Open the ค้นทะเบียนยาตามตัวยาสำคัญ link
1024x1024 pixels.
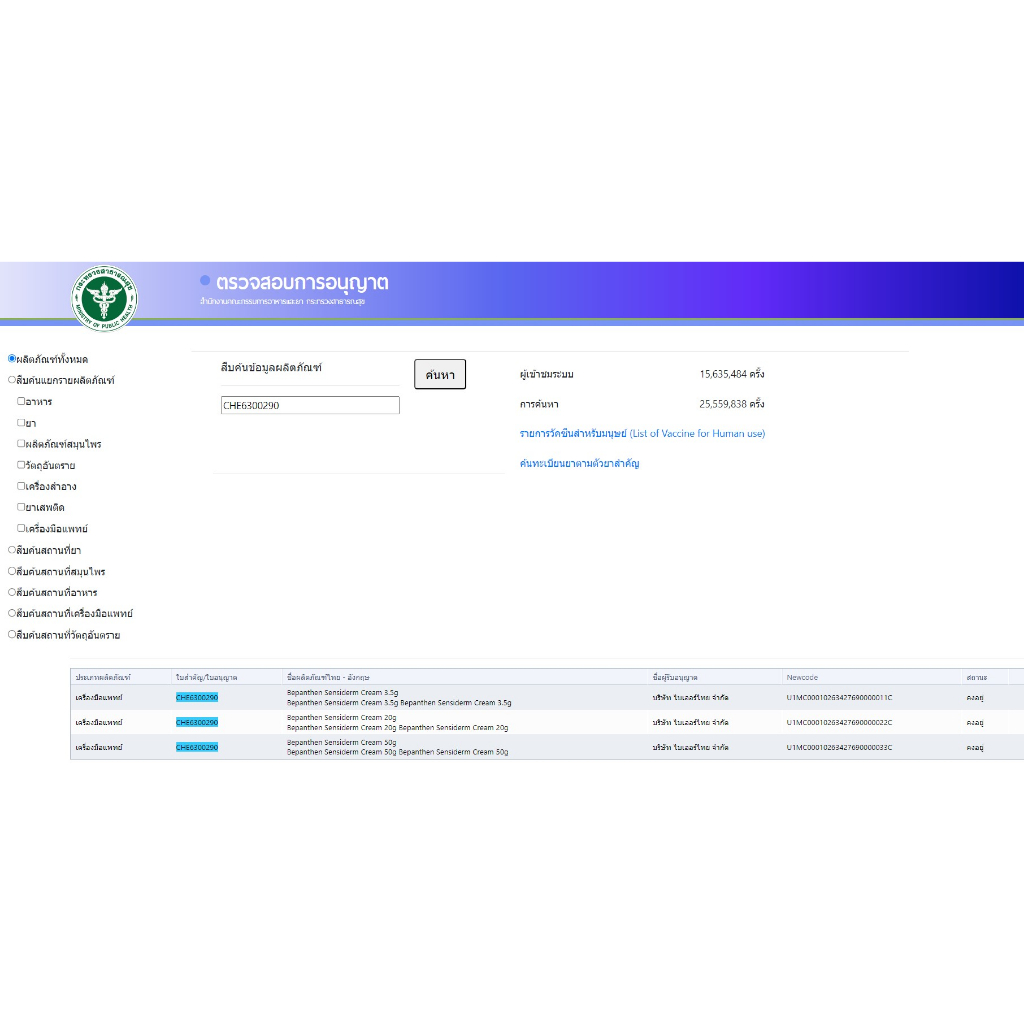579,463
